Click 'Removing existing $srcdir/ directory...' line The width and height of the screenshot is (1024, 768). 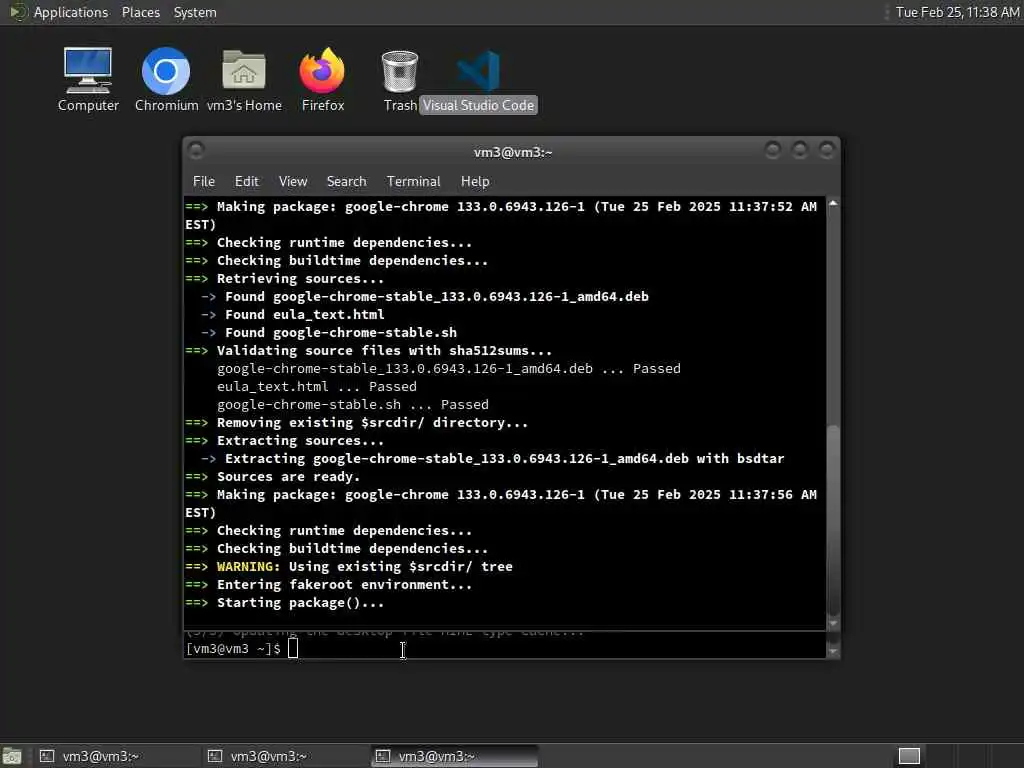(x=372, y=423)
